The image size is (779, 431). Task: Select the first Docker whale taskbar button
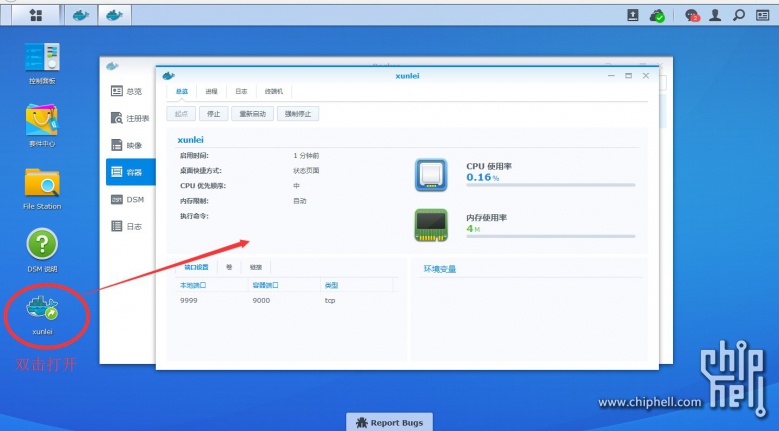point(81,15)
